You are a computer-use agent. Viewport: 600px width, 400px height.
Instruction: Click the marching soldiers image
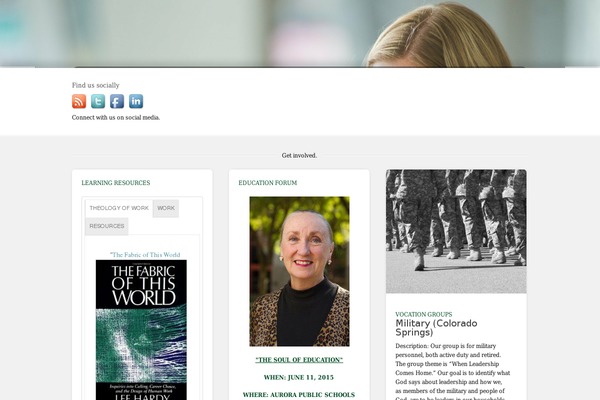pyautogui.click(x=456, y=231)
